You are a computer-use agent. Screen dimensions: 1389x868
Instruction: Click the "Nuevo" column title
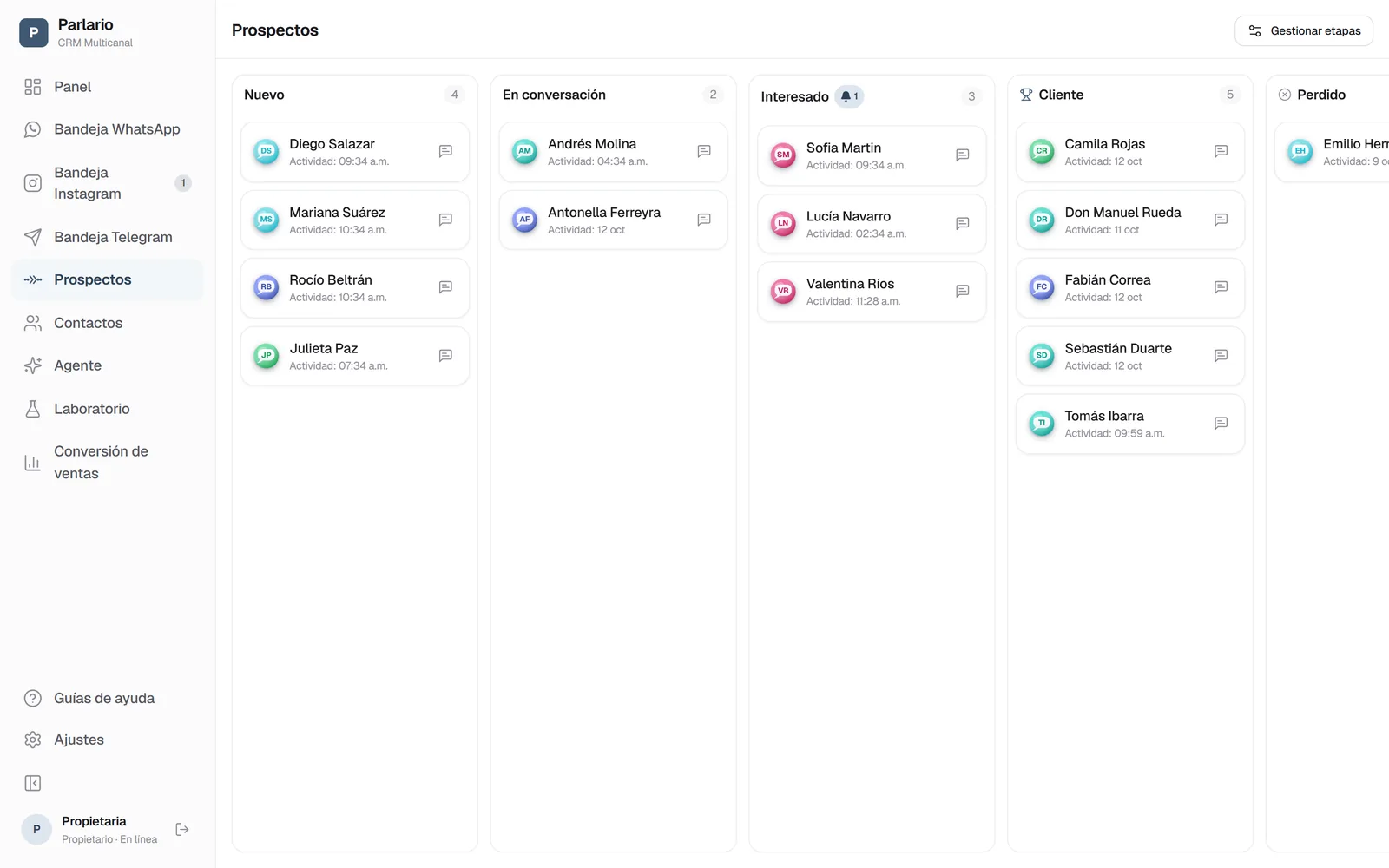click(264, 95)
